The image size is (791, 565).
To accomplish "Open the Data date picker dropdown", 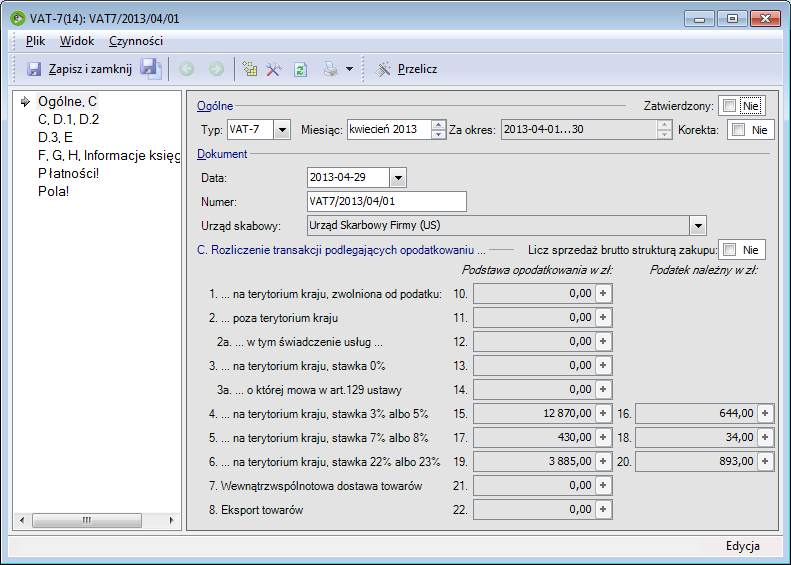I will pyautogui.click(x=398, y=178).
